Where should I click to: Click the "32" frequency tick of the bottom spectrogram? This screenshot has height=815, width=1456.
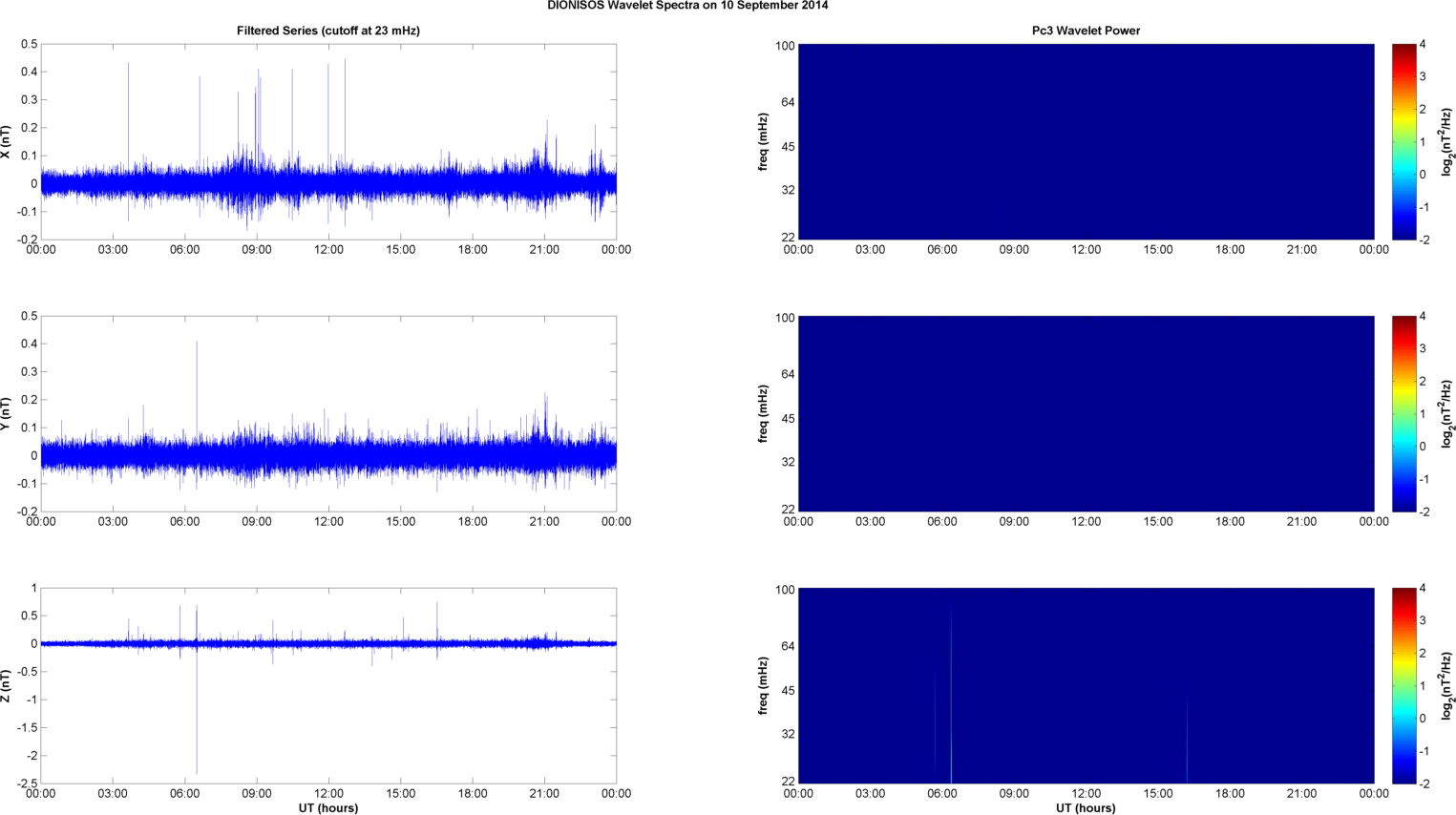[789, 735]
